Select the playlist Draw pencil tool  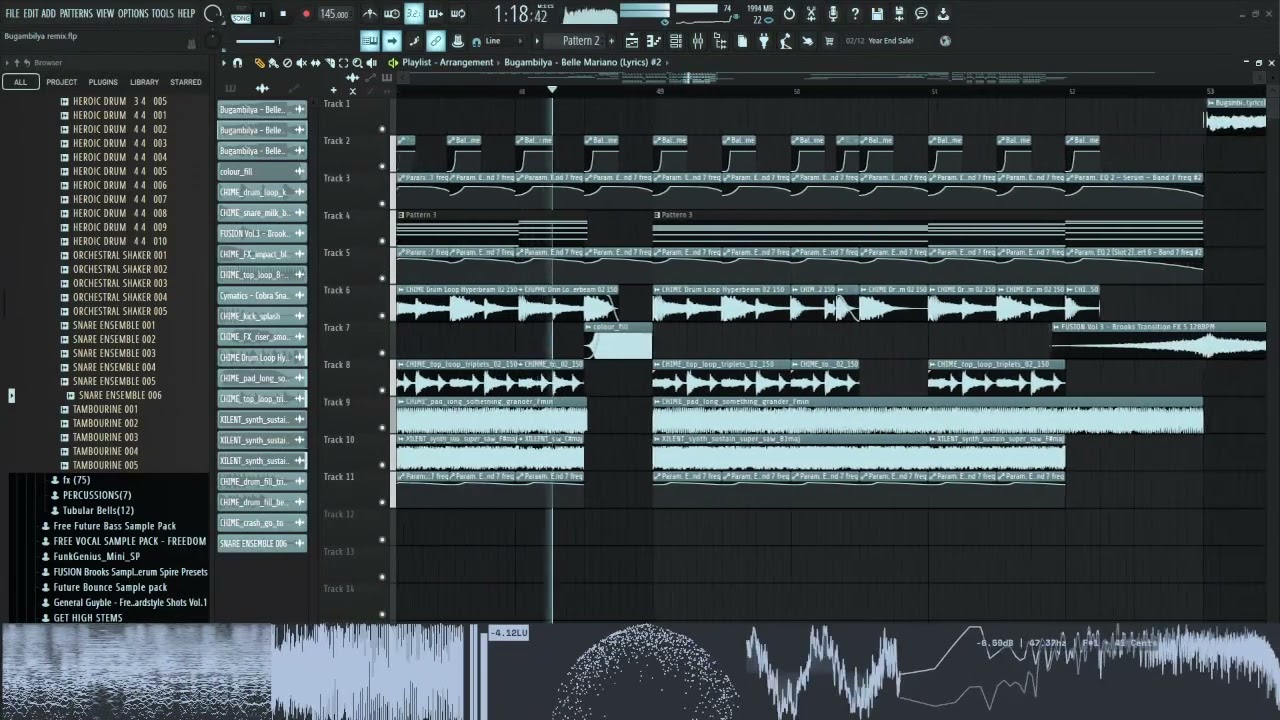(x=259, y=63)
